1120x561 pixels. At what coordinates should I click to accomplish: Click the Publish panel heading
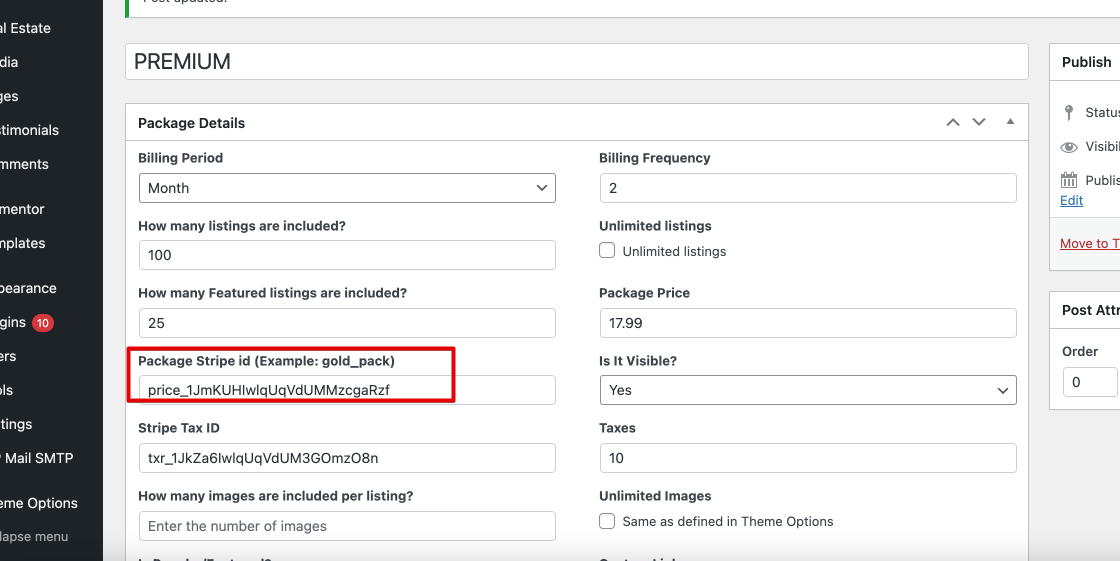(1086, 62)
